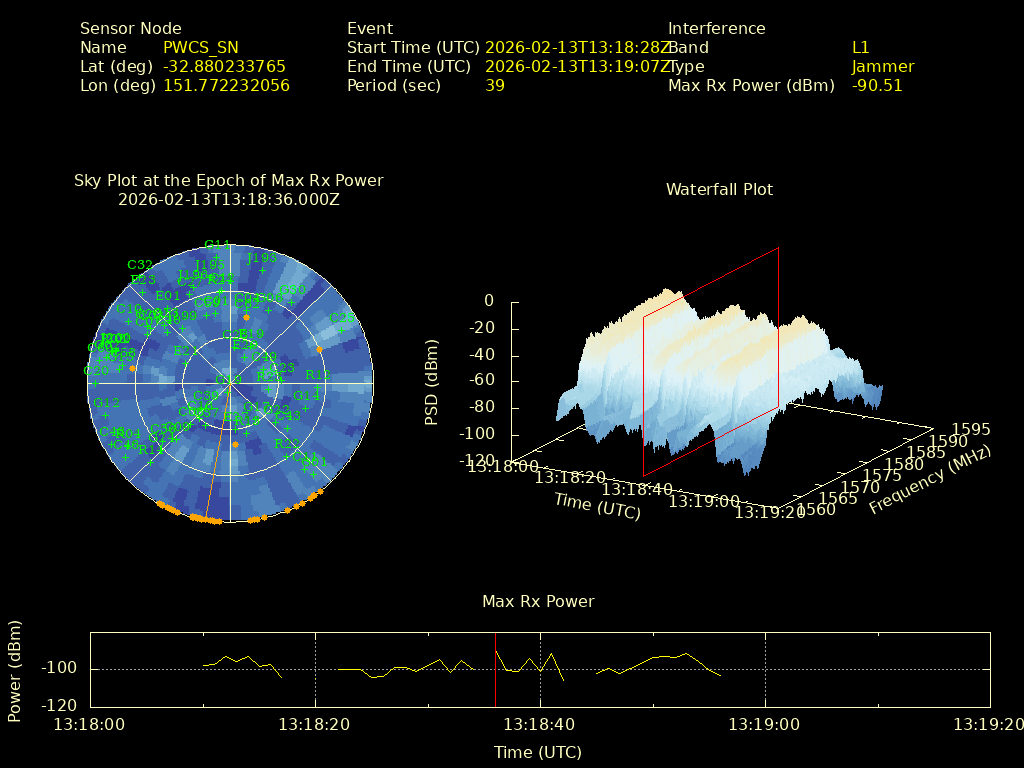Image resolution: width=1024 pixels, height=768 pixels.
Task: Click the Waterfall Plot title
Action: [719, 189]
